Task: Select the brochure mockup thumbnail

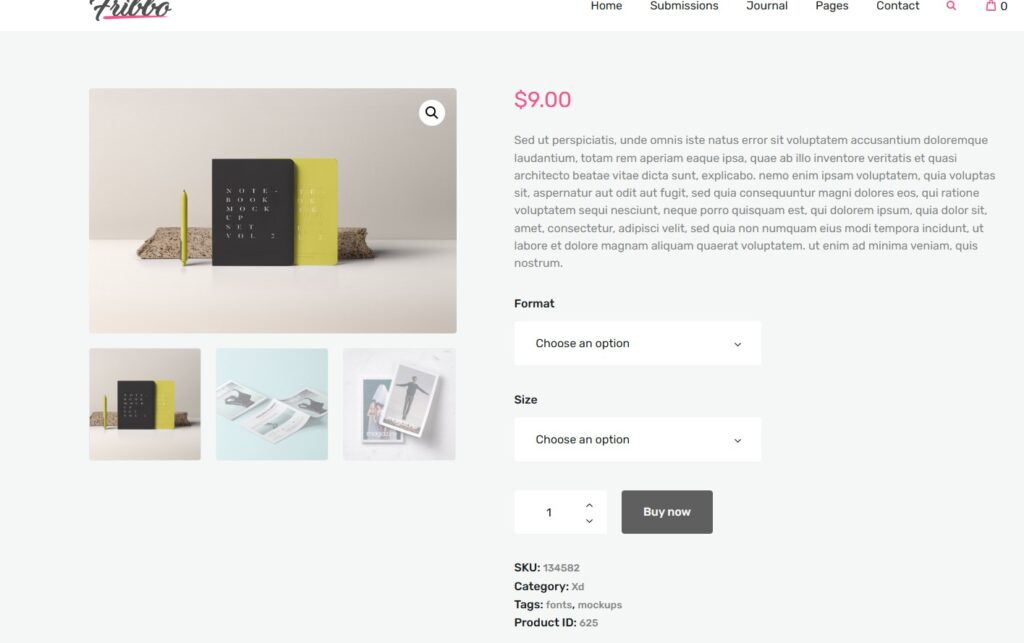Action: [272, 404]
